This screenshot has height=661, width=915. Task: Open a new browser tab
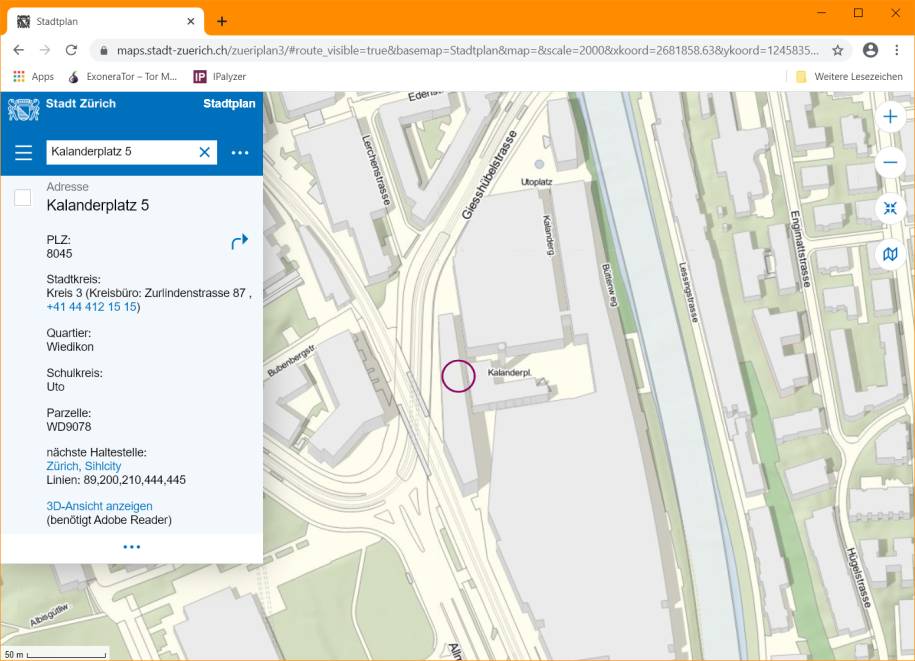point(222,20)
